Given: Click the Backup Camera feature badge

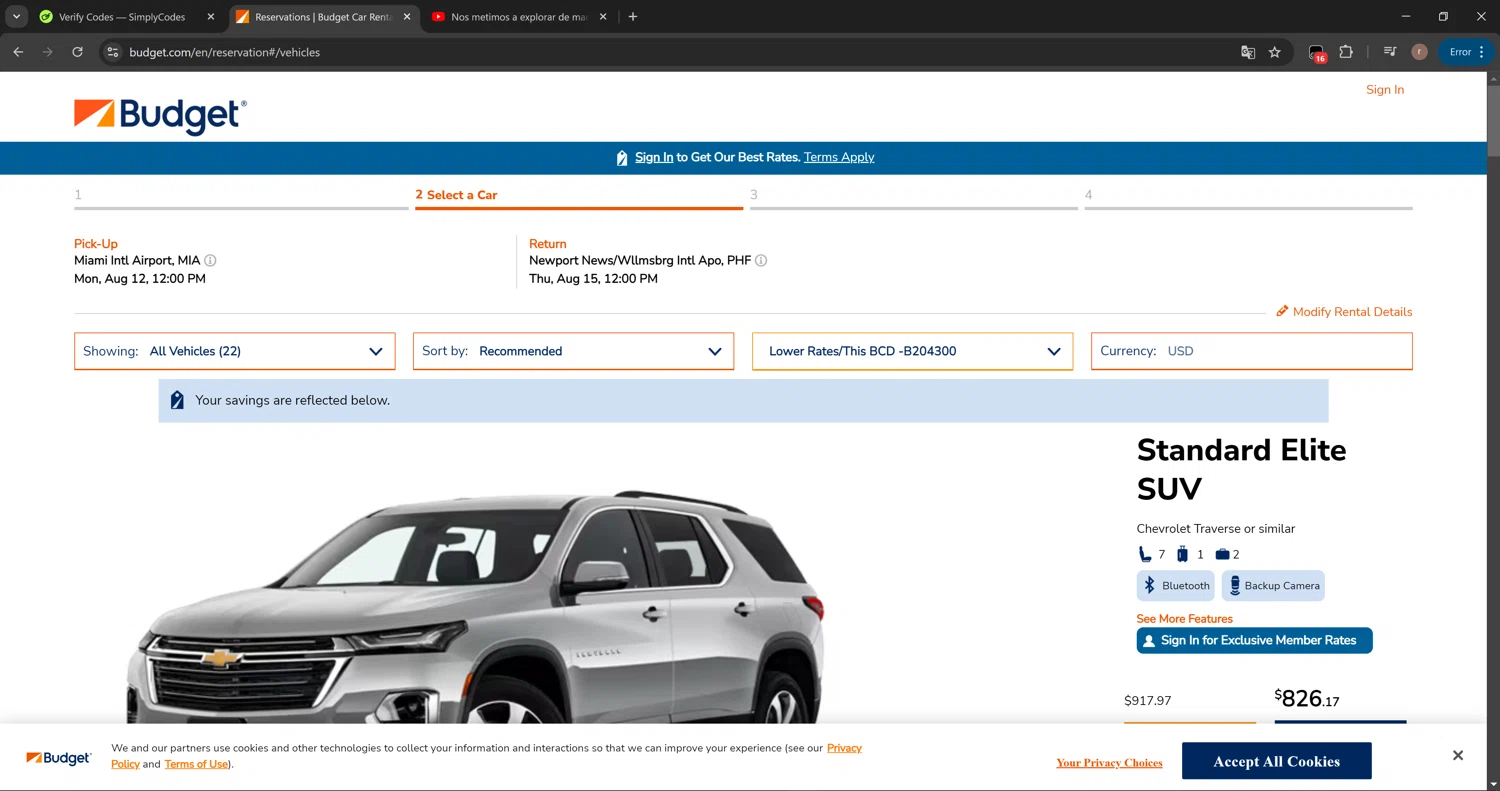Looking at the screenshot, I should coord(1273,586).
